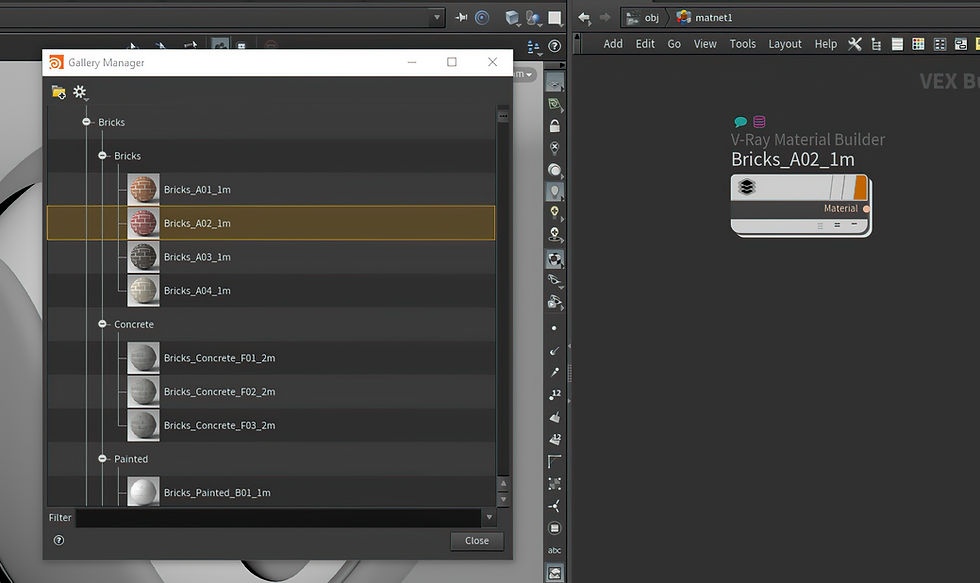This screenshot has height=583, width=980.
Task: Click the wrench and screwdriver toolbar icon
Action: 856,44
